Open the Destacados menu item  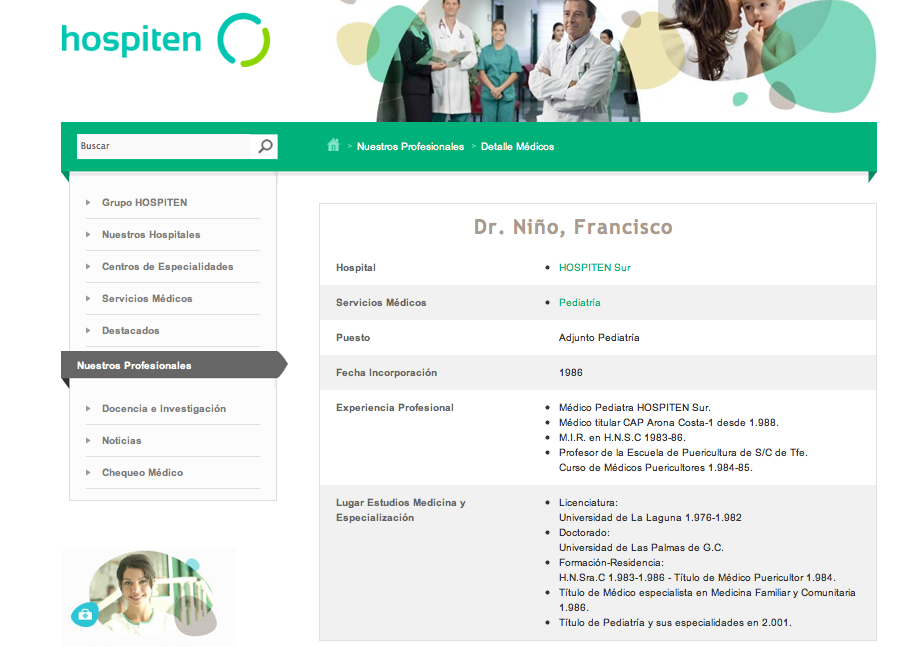[x=130, y=331]
